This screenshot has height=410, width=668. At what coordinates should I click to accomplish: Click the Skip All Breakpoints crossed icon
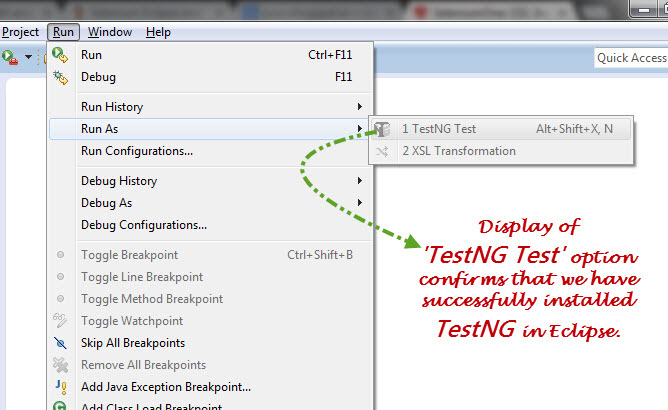click(60, 343)
